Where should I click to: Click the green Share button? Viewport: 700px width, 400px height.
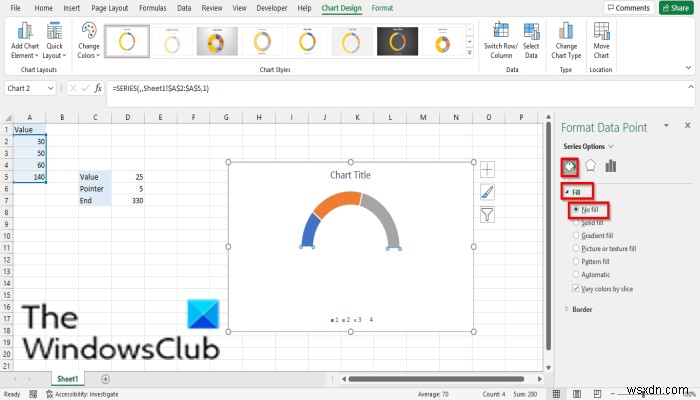coord(676,8)
